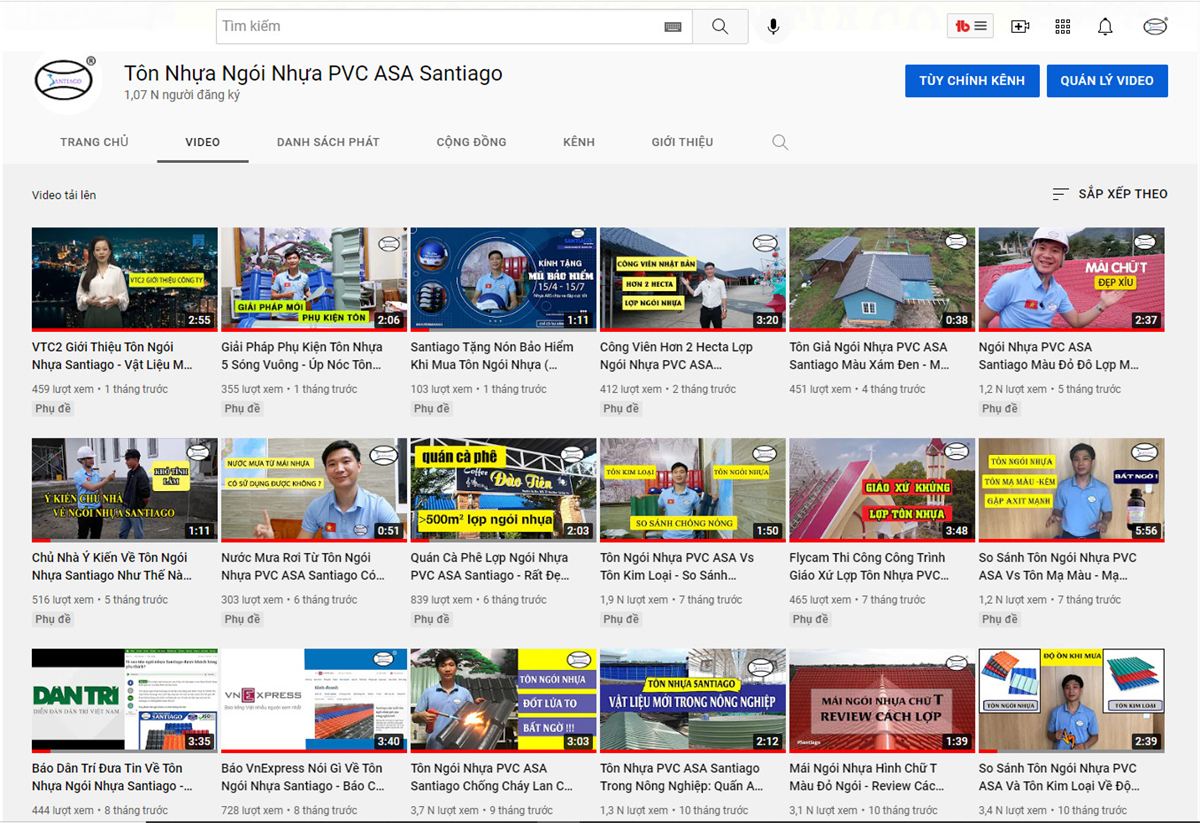Open the VnExpress video thumbnail
The width and height of the screenshot is (1200, 823).
(x=314, y=701)
